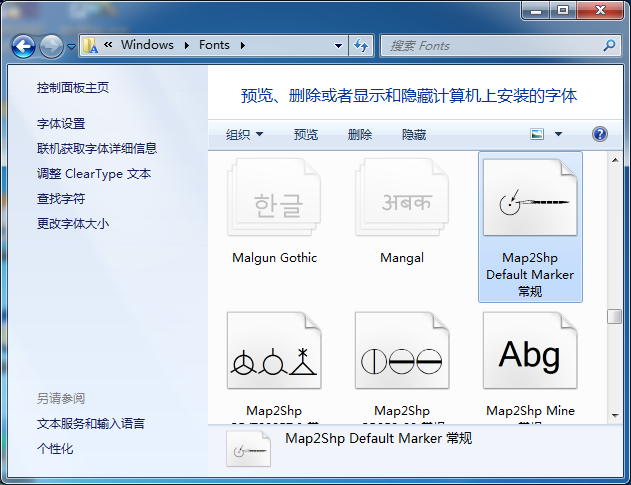The image size is (631, 485).
Task: Click the Fonts folder icon in address bar
Action: pos(90,45)
